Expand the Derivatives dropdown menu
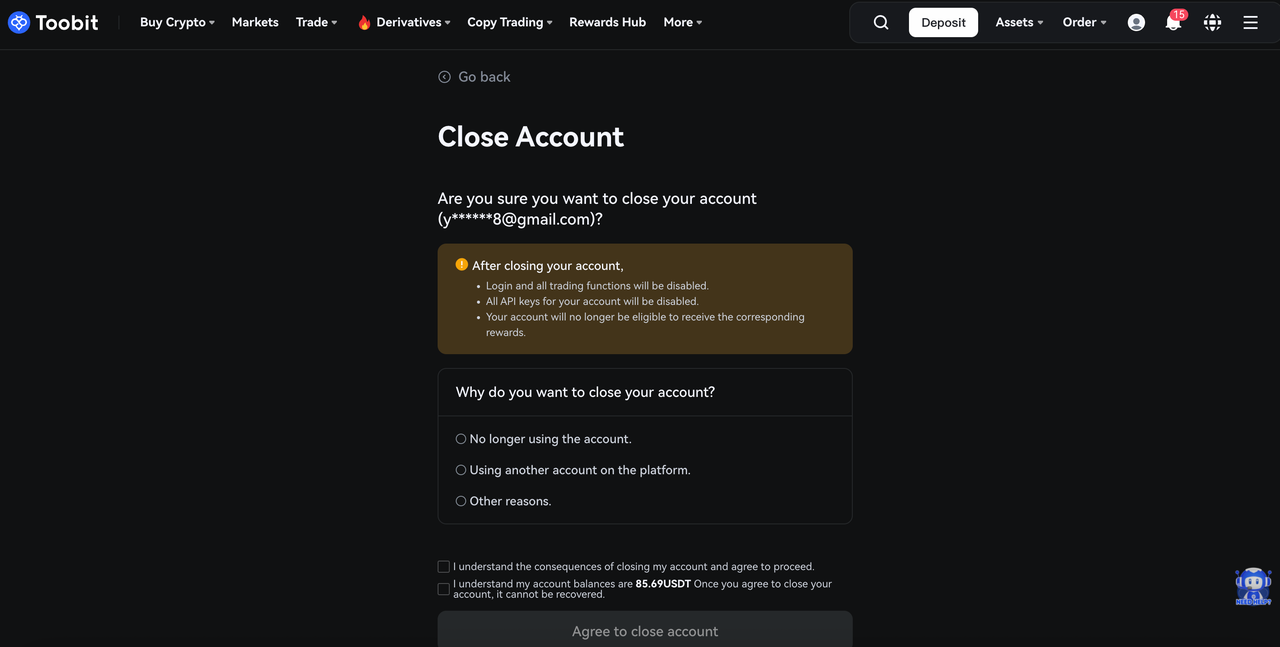The image size is (1280, 647). pos(404,22)
